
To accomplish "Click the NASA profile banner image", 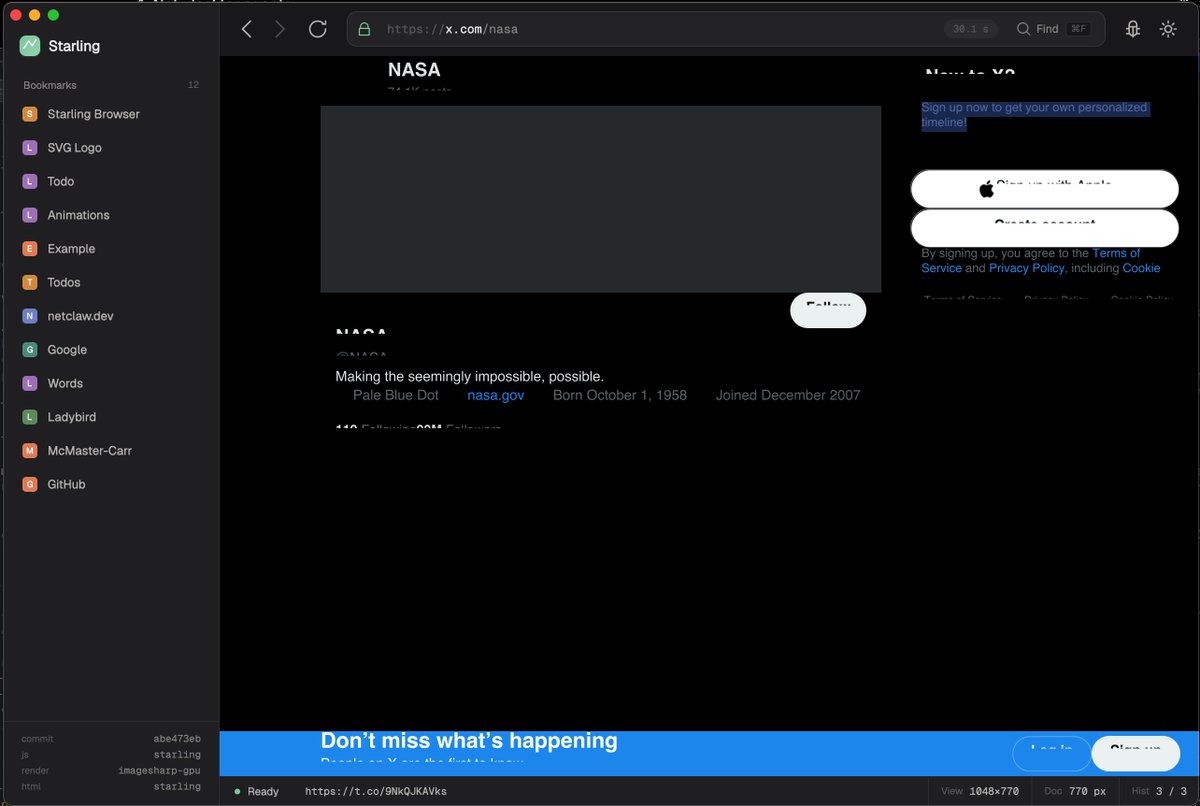I will point(600,199).
